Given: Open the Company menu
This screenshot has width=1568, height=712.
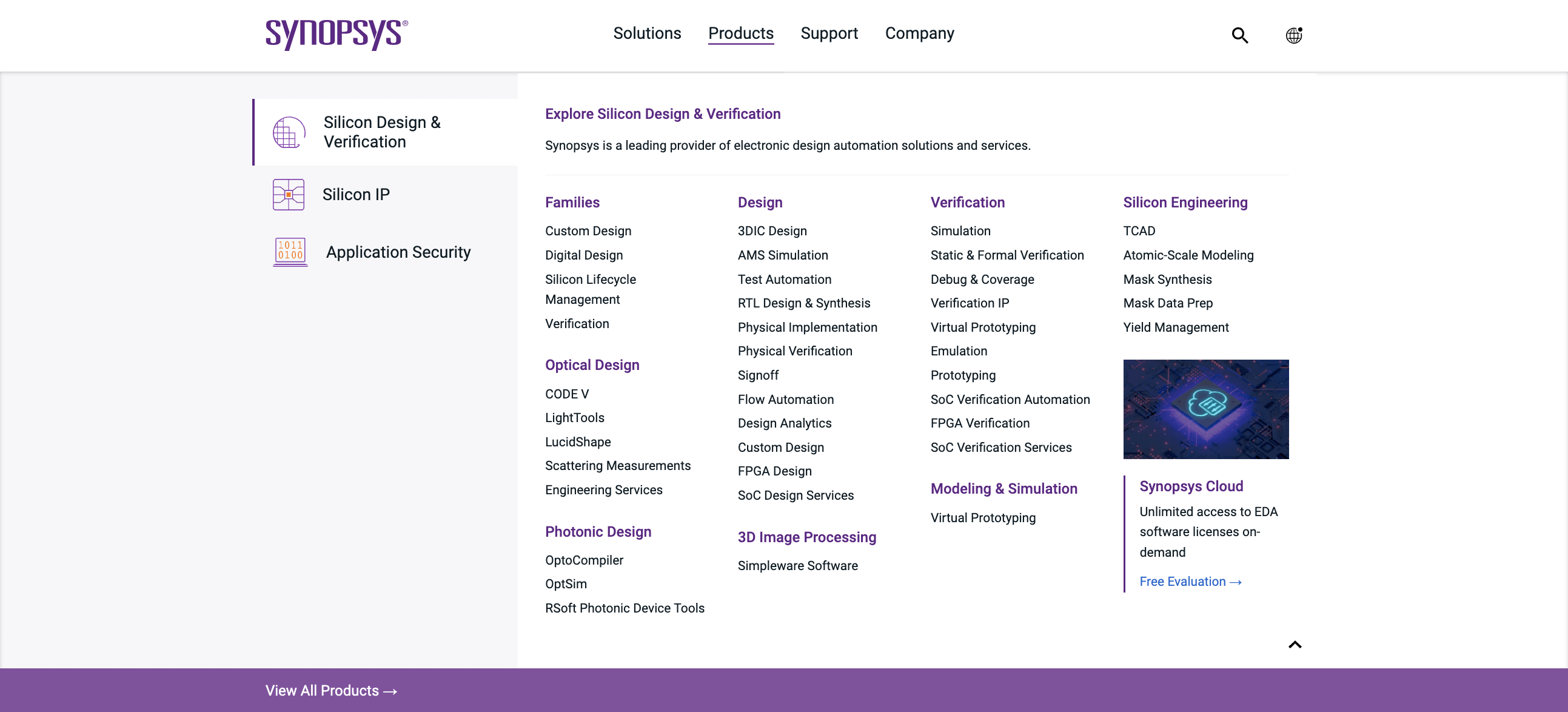Looking at the screenshot, I should click(x=919, y=33).
